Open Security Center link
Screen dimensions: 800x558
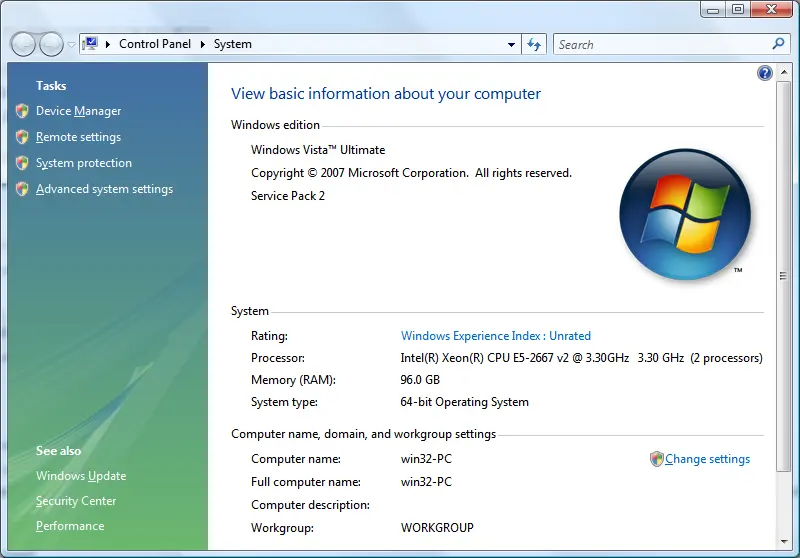pyautogui.click(x=76, y=501)
